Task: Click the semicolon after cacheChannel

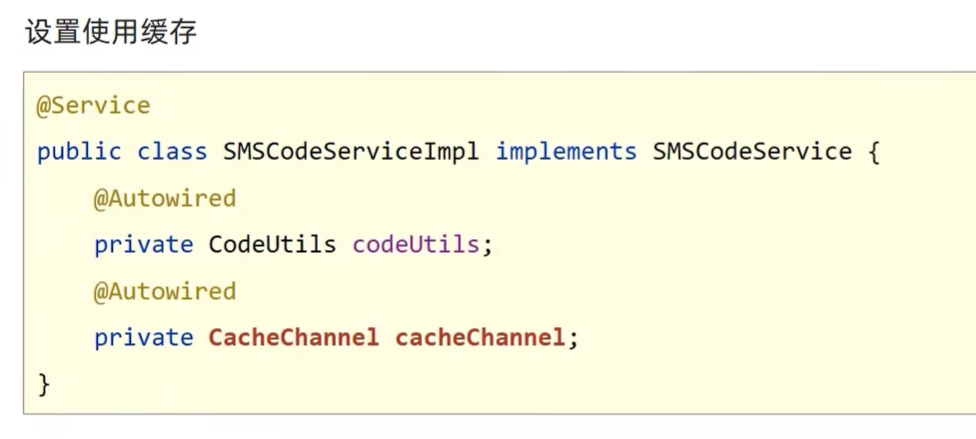Action: pos(573,338)
